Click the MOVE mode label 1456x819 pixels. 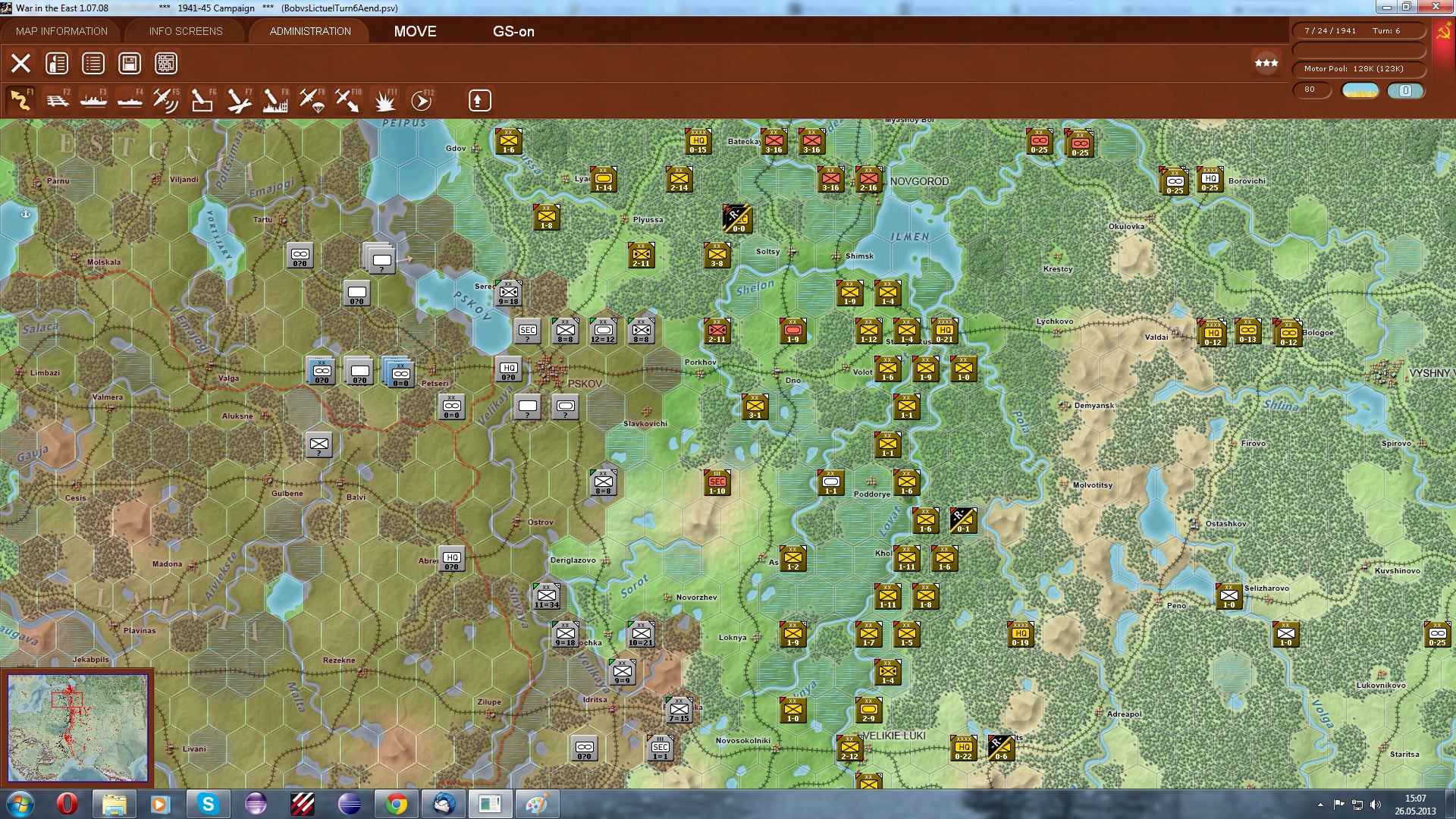tap(415, 31)
